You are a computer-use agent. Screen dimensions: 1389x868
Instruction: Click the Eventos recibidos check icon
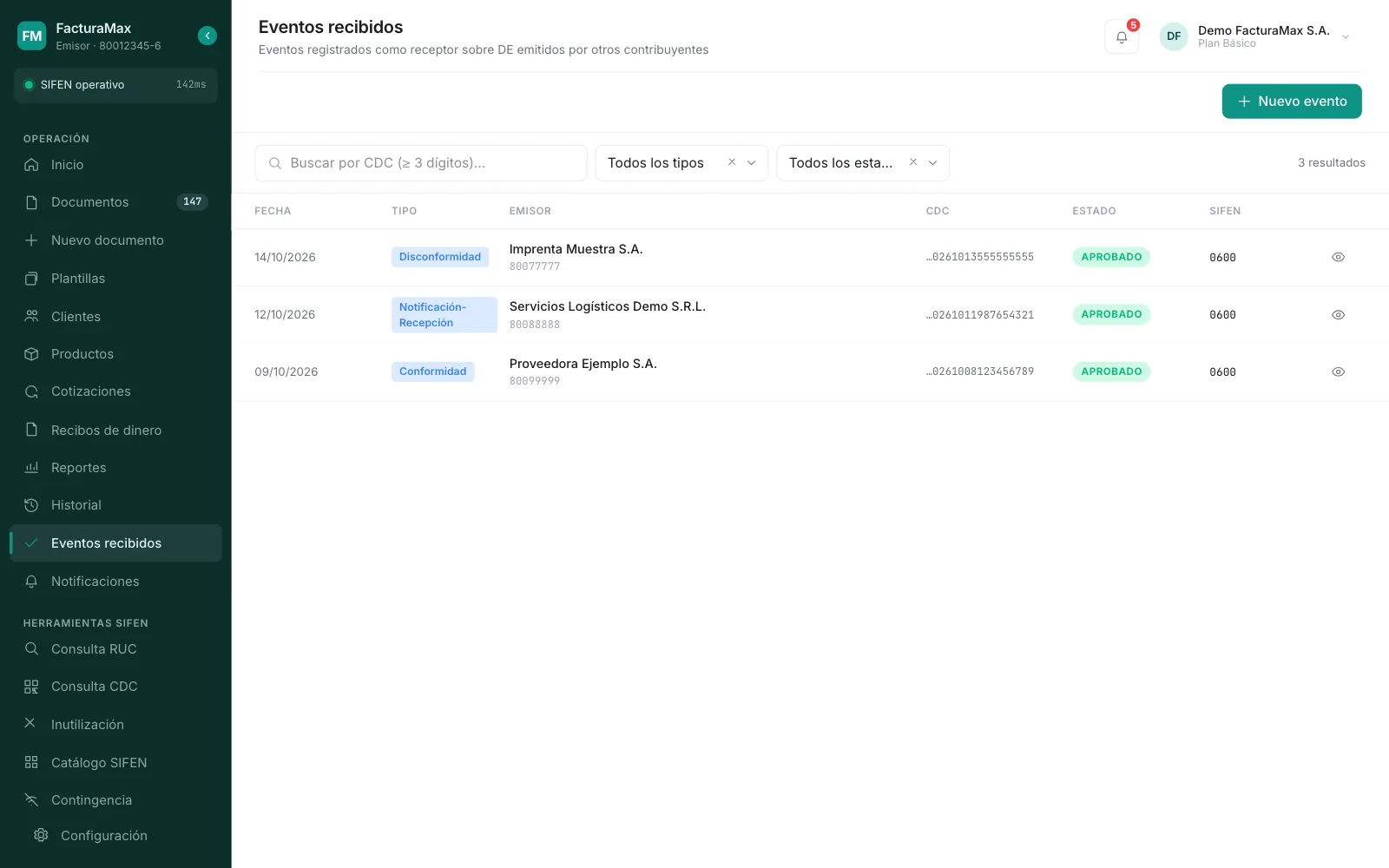pyautogui.click(x=31, y=543)
